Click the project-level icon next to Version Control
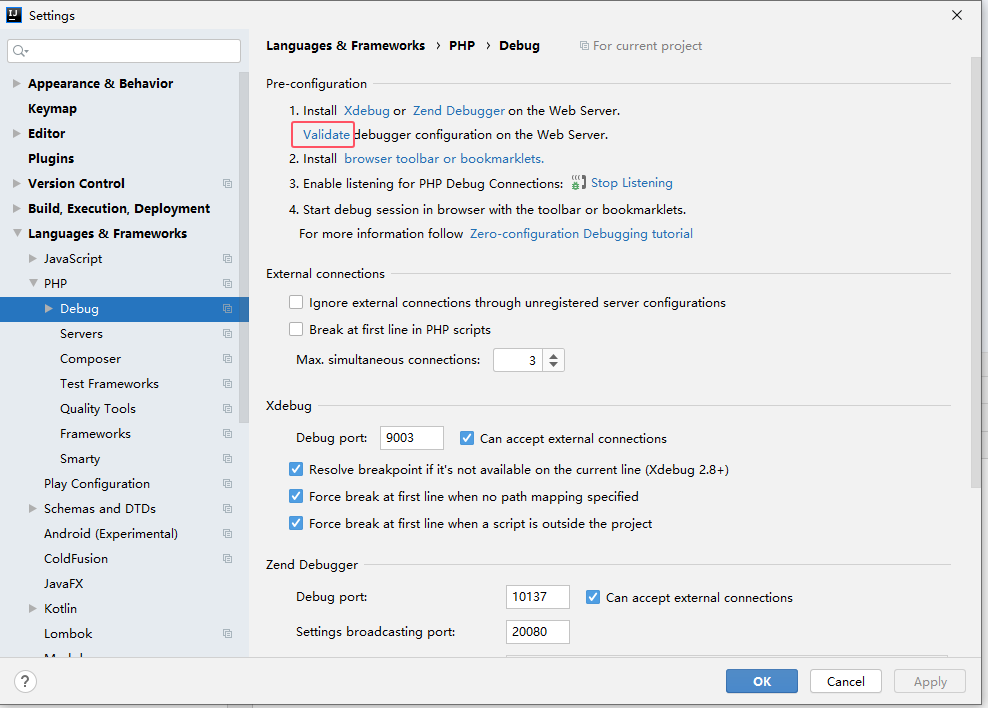The height and width of the screenshot is (708, 988). pyautogui.click(x=227, y=184)
